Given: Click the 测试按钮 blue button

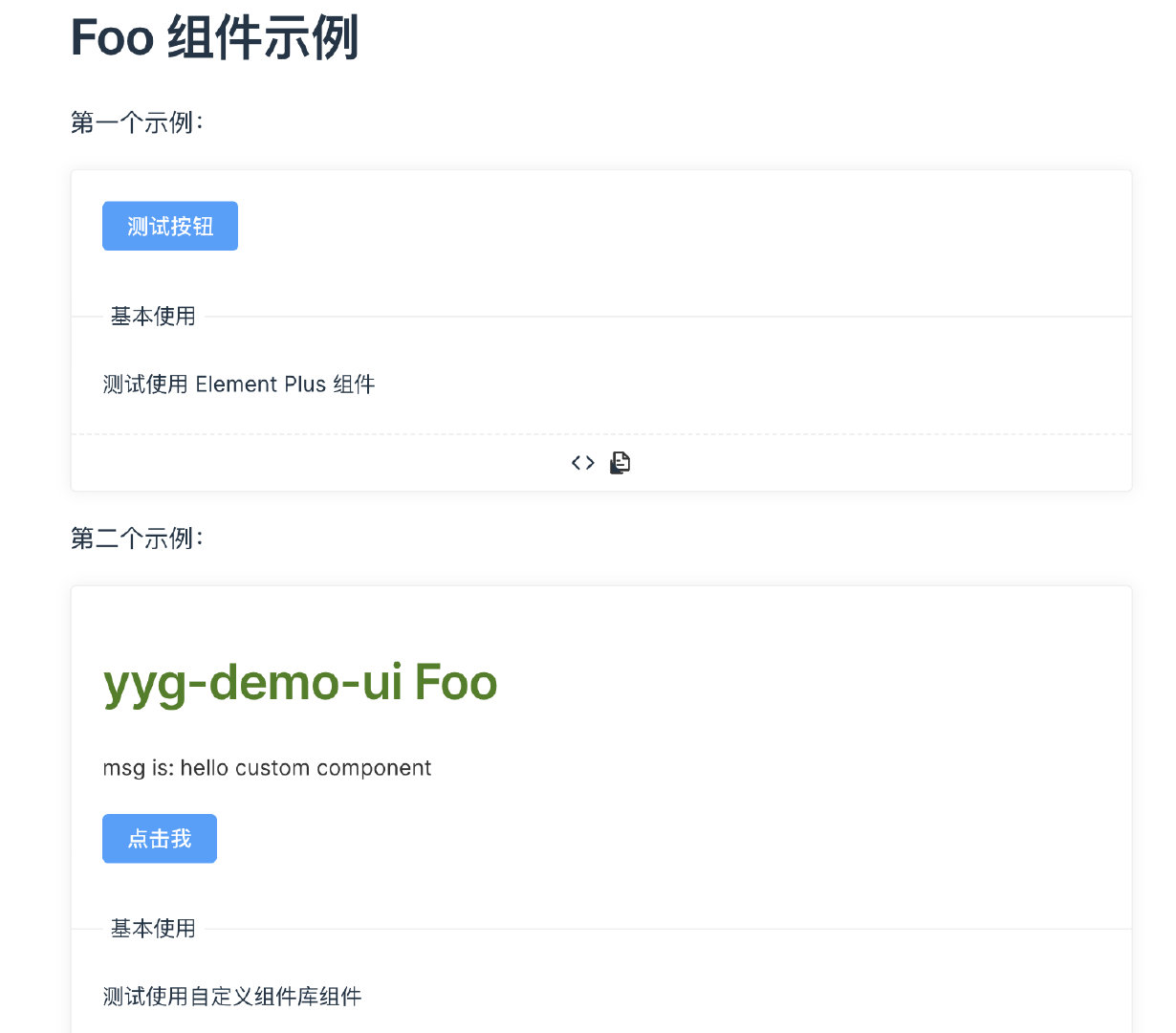Looking at the screenshot, I should pyautogui.click(x=170, y=226).
